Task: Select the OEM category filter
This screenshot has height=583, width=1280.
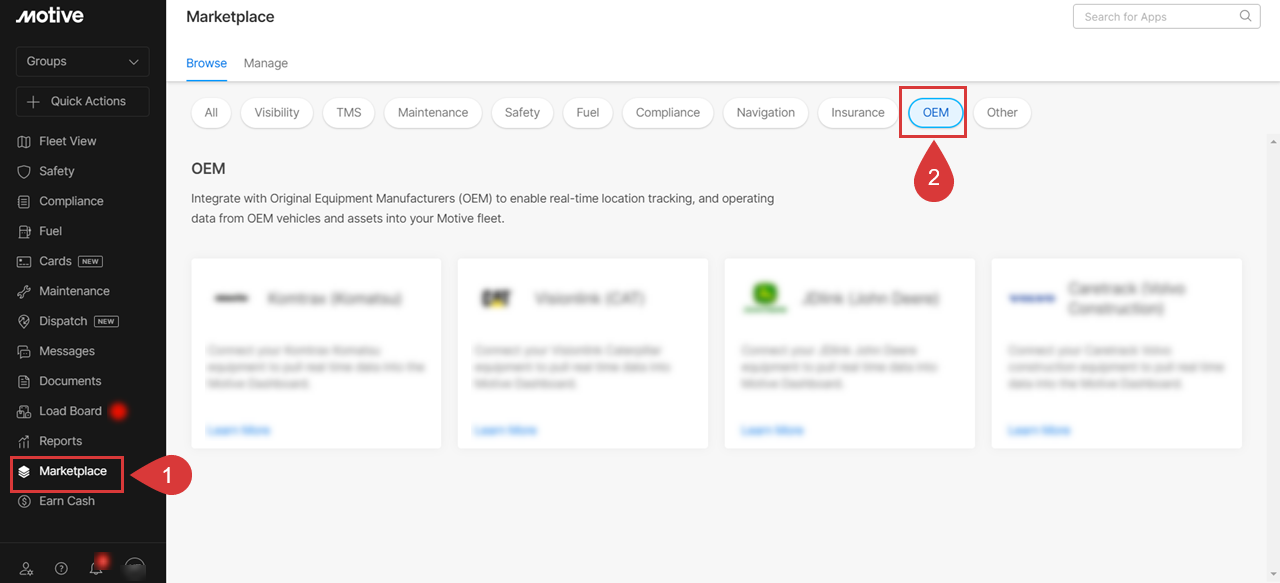Action: click(x=936, y=113)
